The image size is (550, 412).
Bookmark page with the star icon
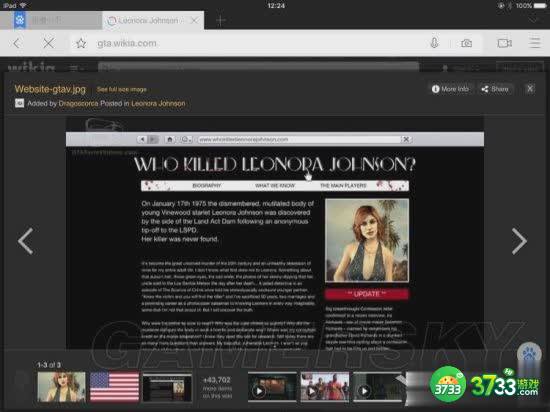[x=81, y=43]
